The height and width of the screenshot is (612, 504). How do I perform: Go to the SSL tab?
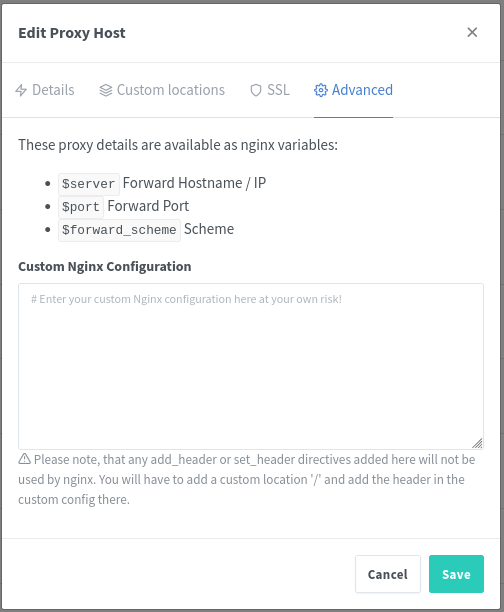[270, 90]
